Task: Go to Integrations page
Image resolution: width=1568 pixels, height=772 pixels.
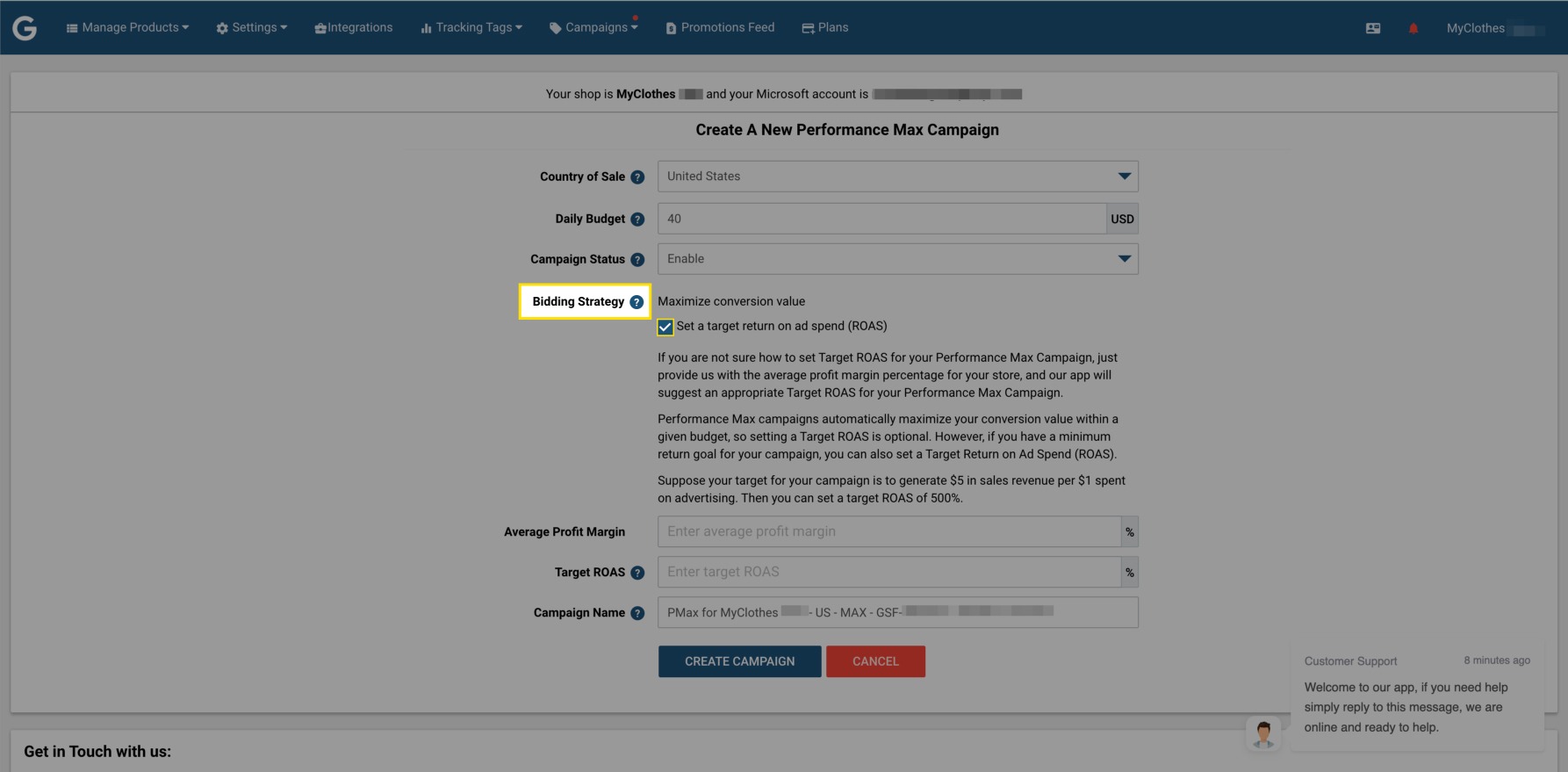Action: [353, 28]
